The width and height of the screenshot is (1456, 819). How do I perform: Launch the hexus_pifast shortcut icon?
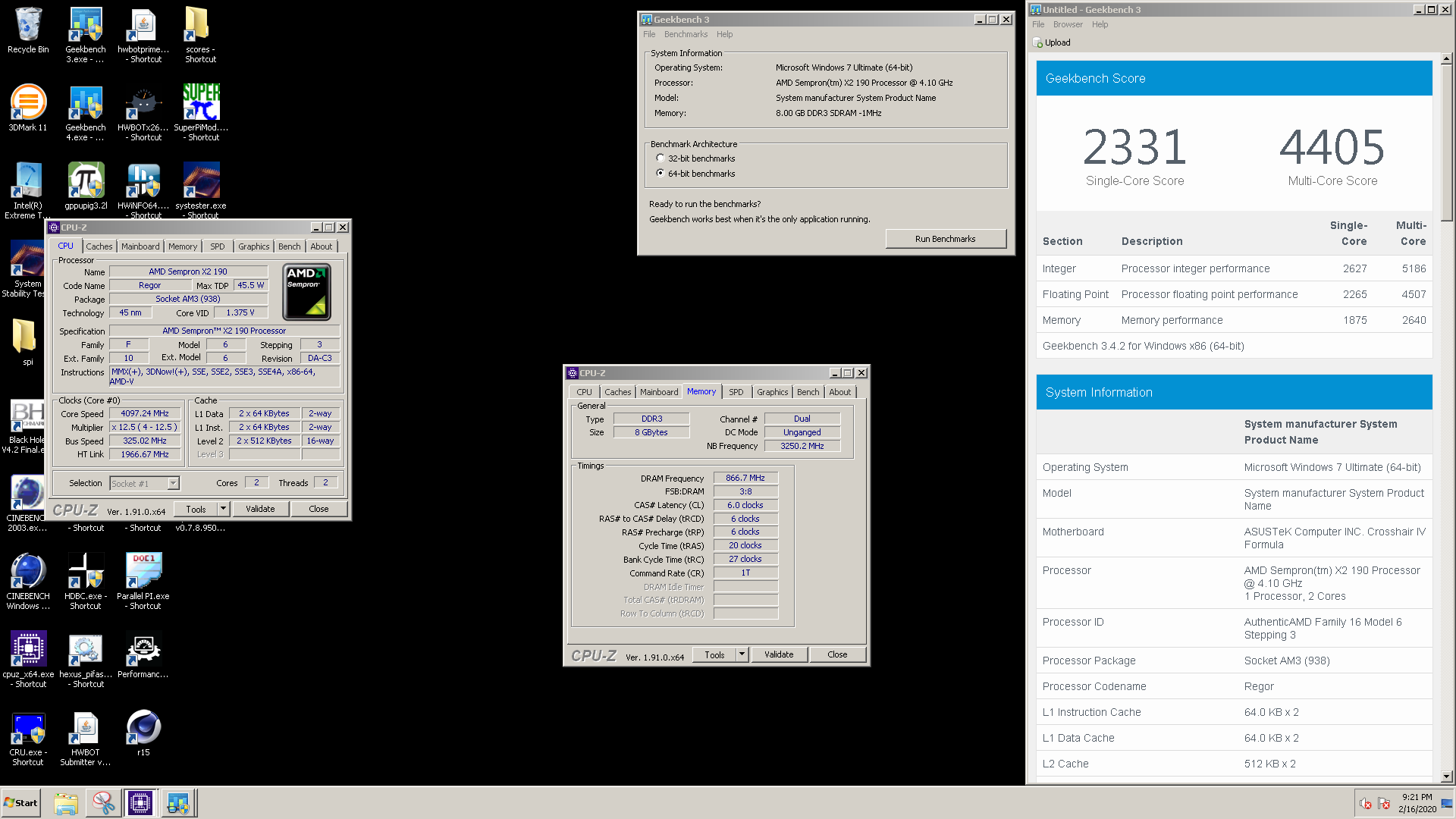click(x=85, y=659)
